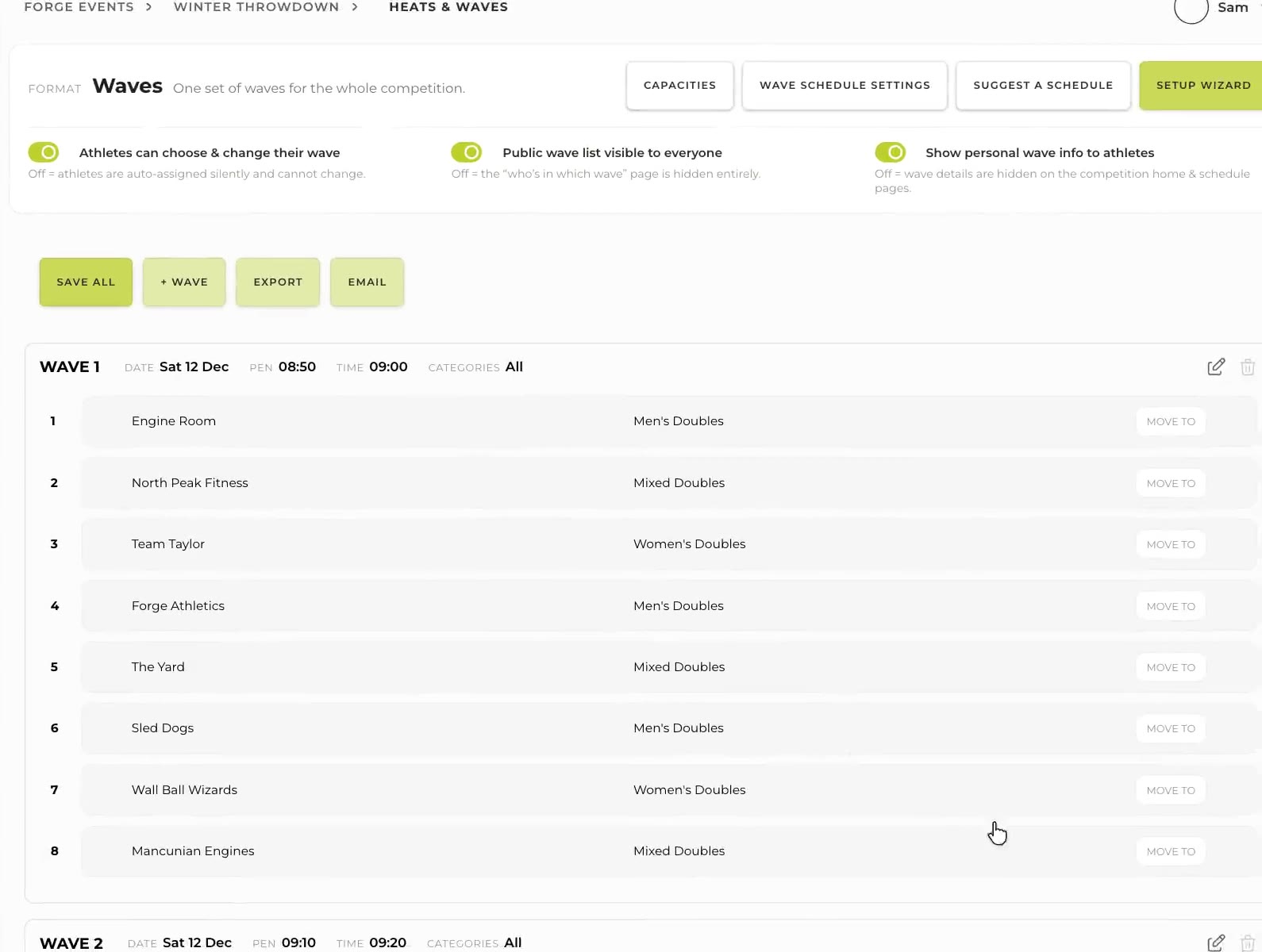The width and height of the screenshot is (1262, 952).
Task: Open Move To for Forge Athletics
Action: pyautogui.click(x=1171, y=606)
